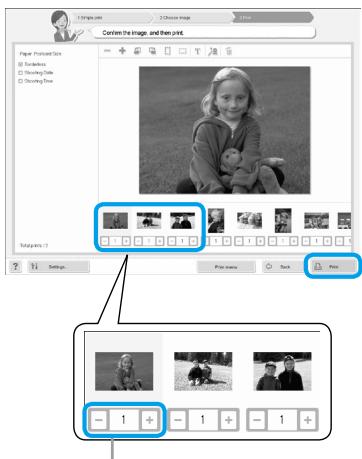Click copy count field under third thumbnail
This screenshot has height=459, width=362.
pos(182,241)
